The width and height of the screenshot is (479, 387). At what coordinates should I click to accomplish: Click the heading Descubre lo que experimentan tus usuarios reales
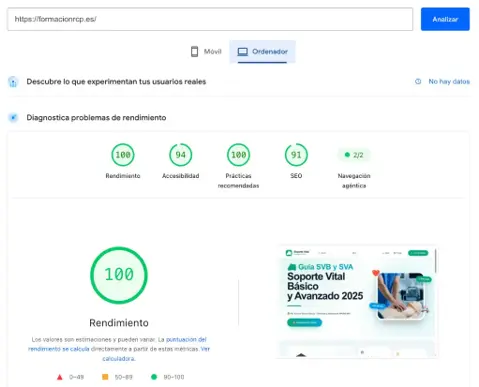coord(116,82)
